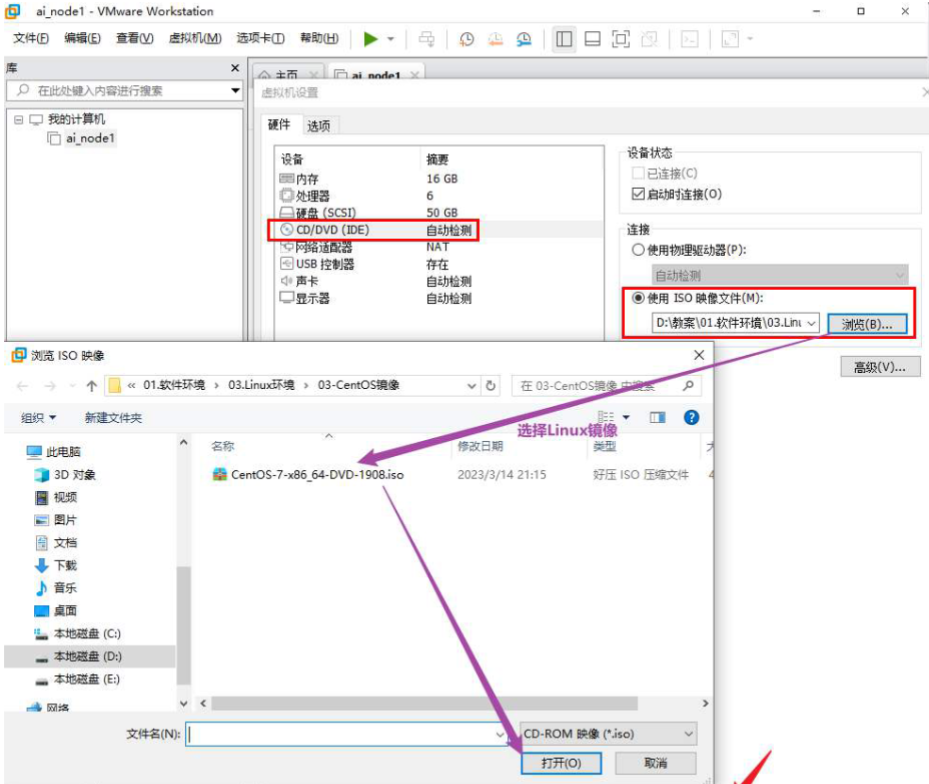Viewport: 929px width, 784px height.
Task: Refresh the folder listing icon
Action: [x=491, y=386]
